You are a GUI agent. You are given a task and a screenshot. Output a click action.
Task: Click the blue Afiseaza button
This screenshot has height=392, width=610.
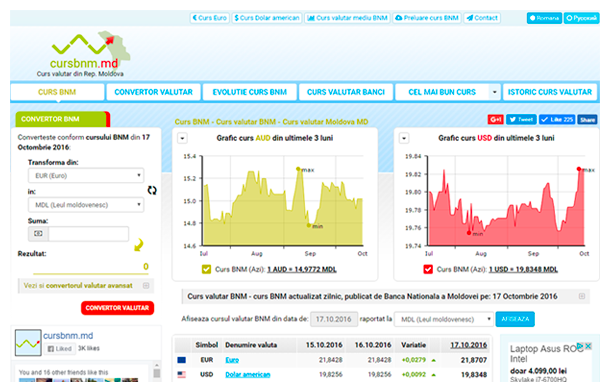pyautogui.click(x=515, y=319)
